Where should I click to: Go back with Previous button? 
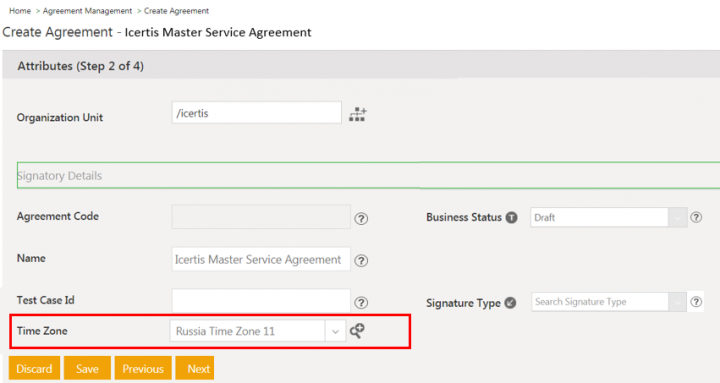tap(143, 368)
